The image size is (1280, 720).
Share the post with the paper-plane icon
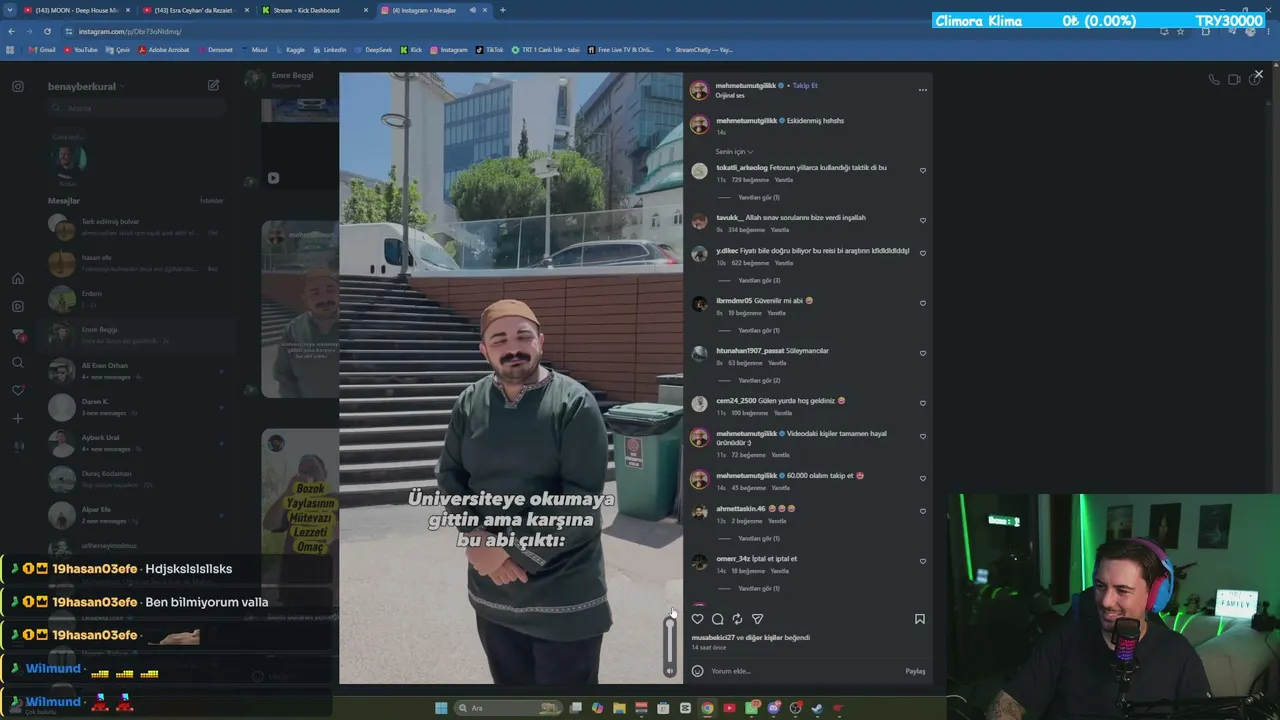pos(757,619)
